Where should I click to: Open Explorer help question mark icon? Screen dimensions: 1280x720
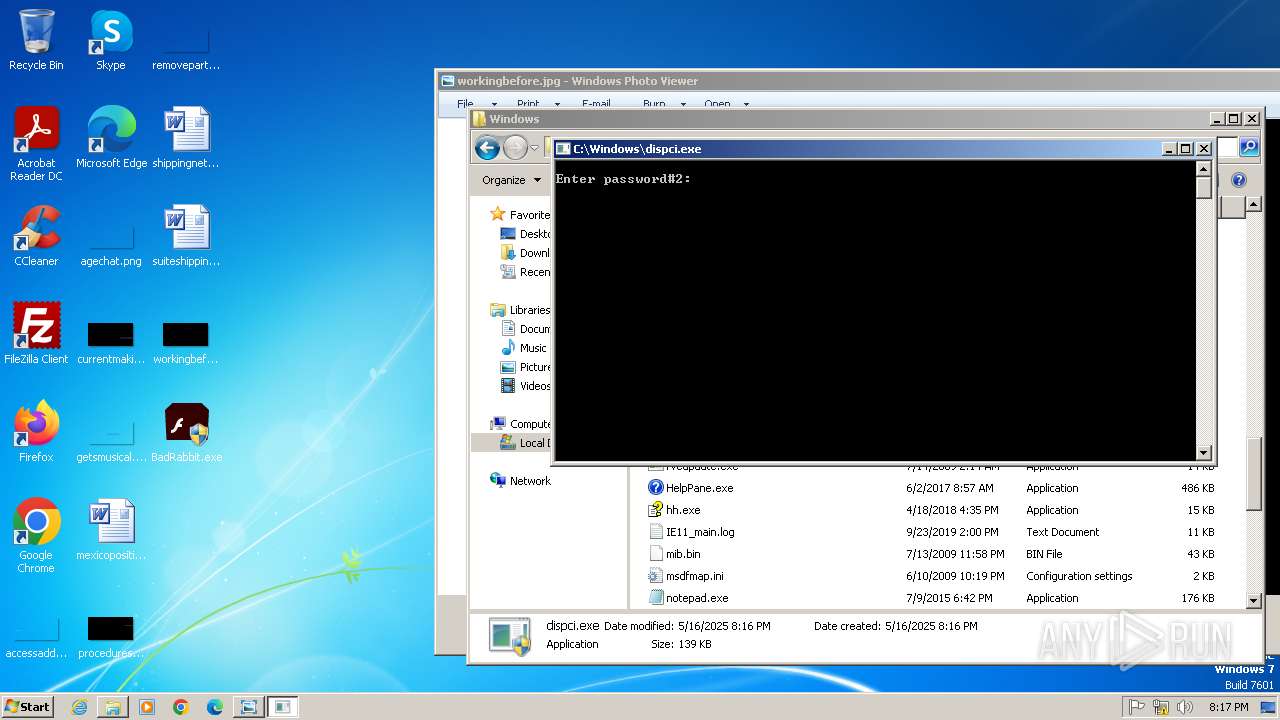click(x=1239, y=180)
